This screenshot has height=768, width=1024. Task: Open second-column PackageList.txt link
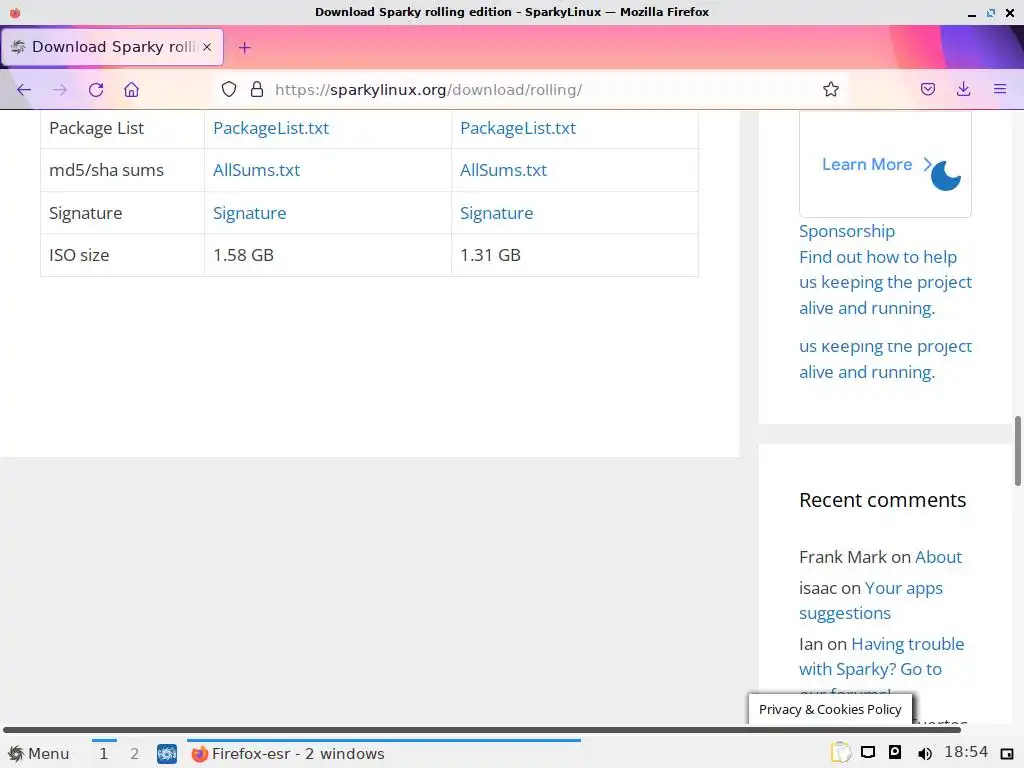(x=518, y=128)
